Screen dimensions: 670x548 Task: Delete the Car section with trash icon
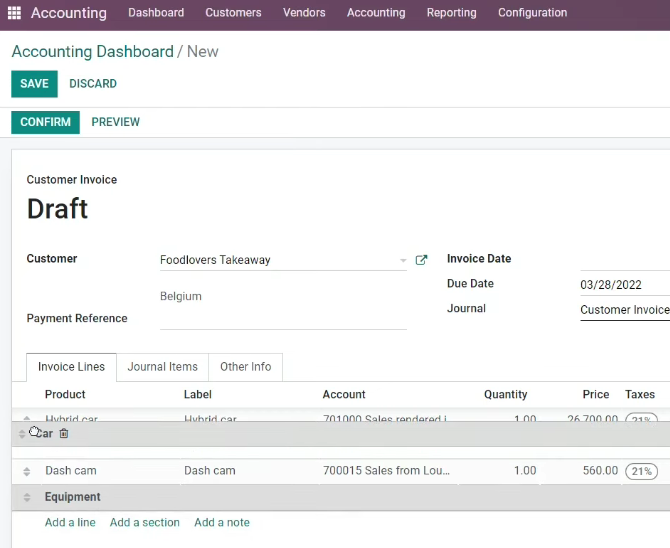(64, 433)
